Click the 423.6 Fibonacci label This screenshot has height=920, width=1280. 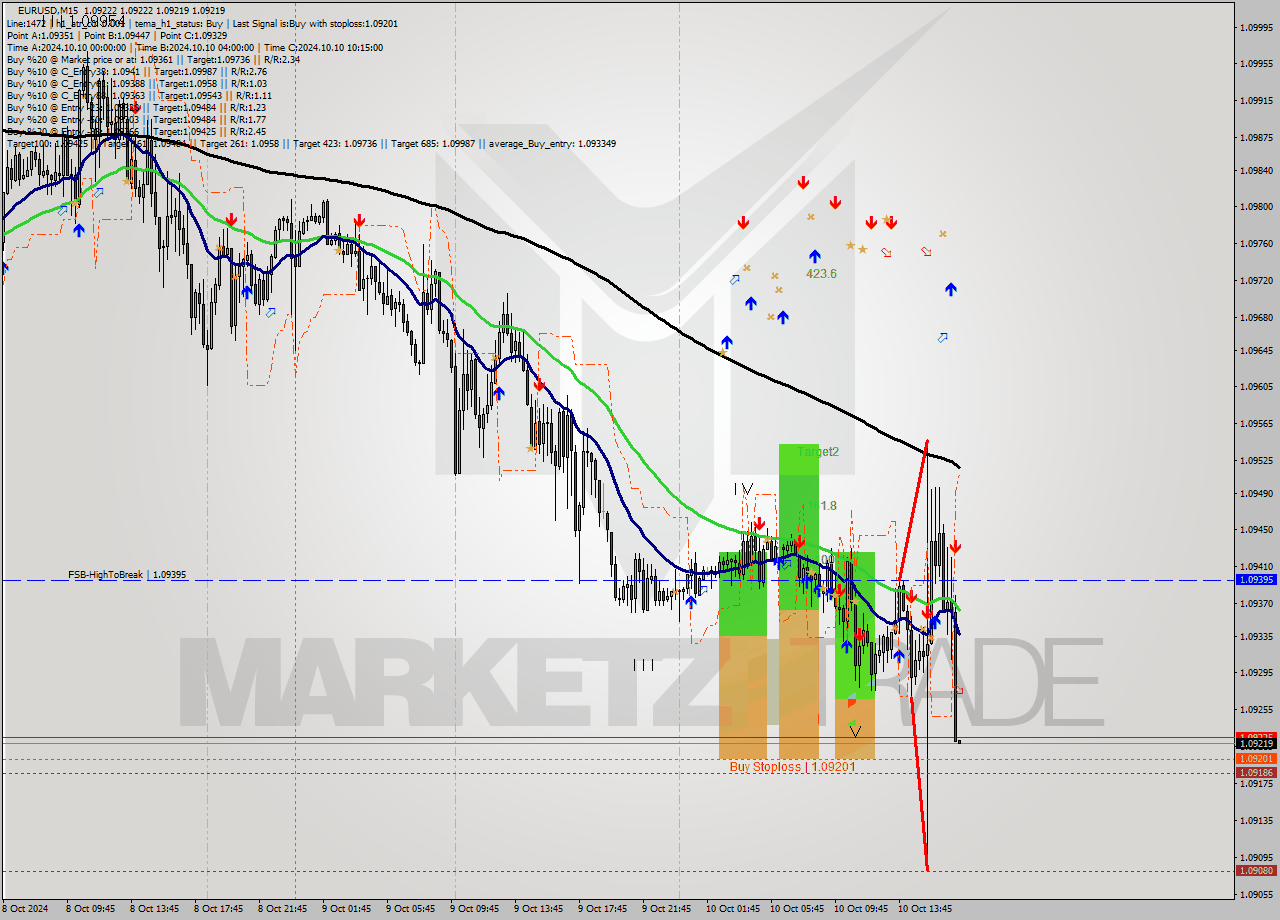[821, 274]
